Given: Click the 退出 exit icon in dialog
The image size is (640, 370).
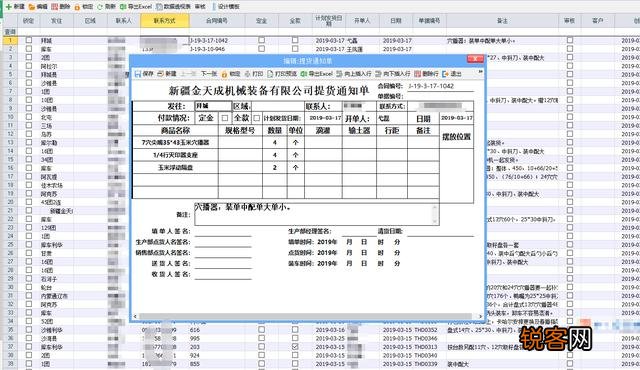Looking at the screenshot, I should pyautogui.click(x=445, y=74).
